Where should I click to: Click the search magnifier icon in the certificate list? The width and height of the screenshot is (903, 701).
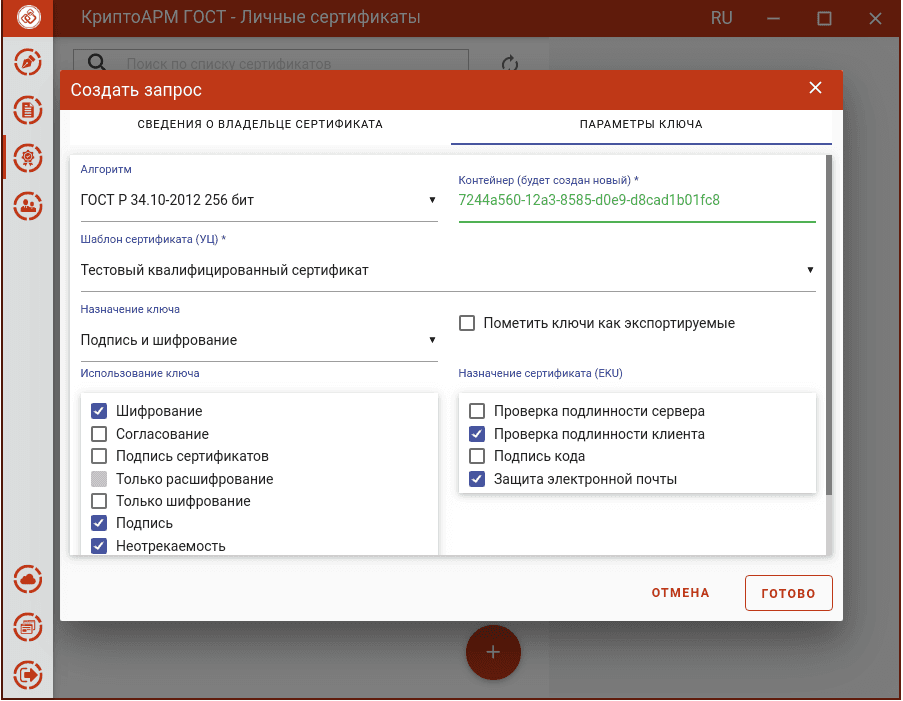[x=97, y=62]
